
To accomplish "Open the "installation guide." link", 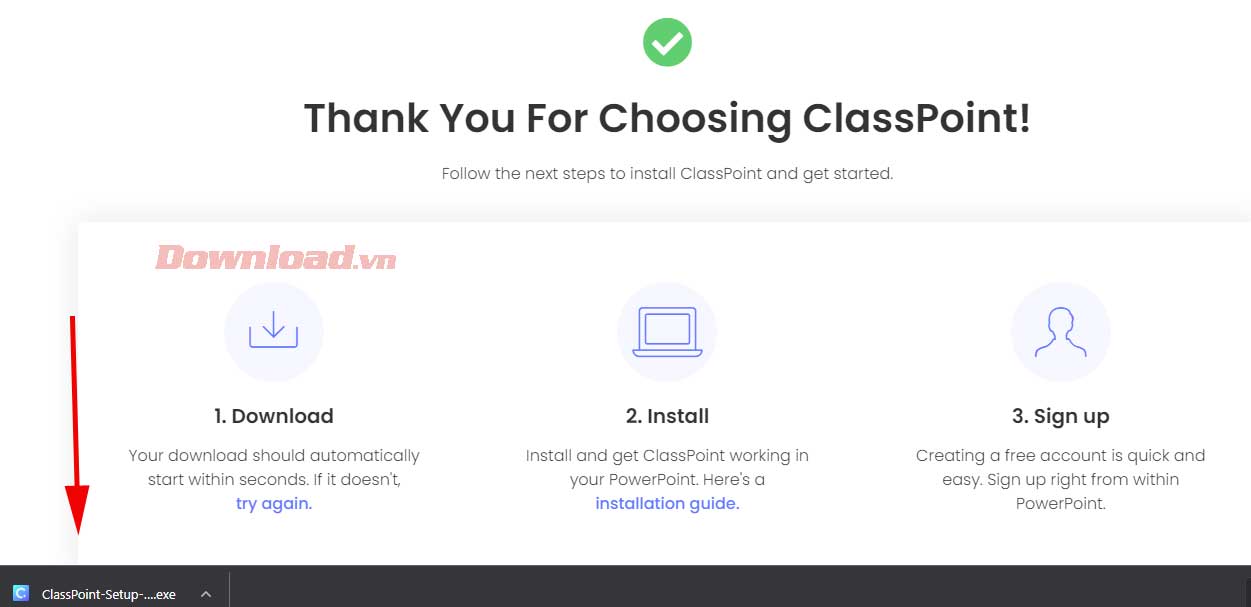I will (x=667, y=503).
